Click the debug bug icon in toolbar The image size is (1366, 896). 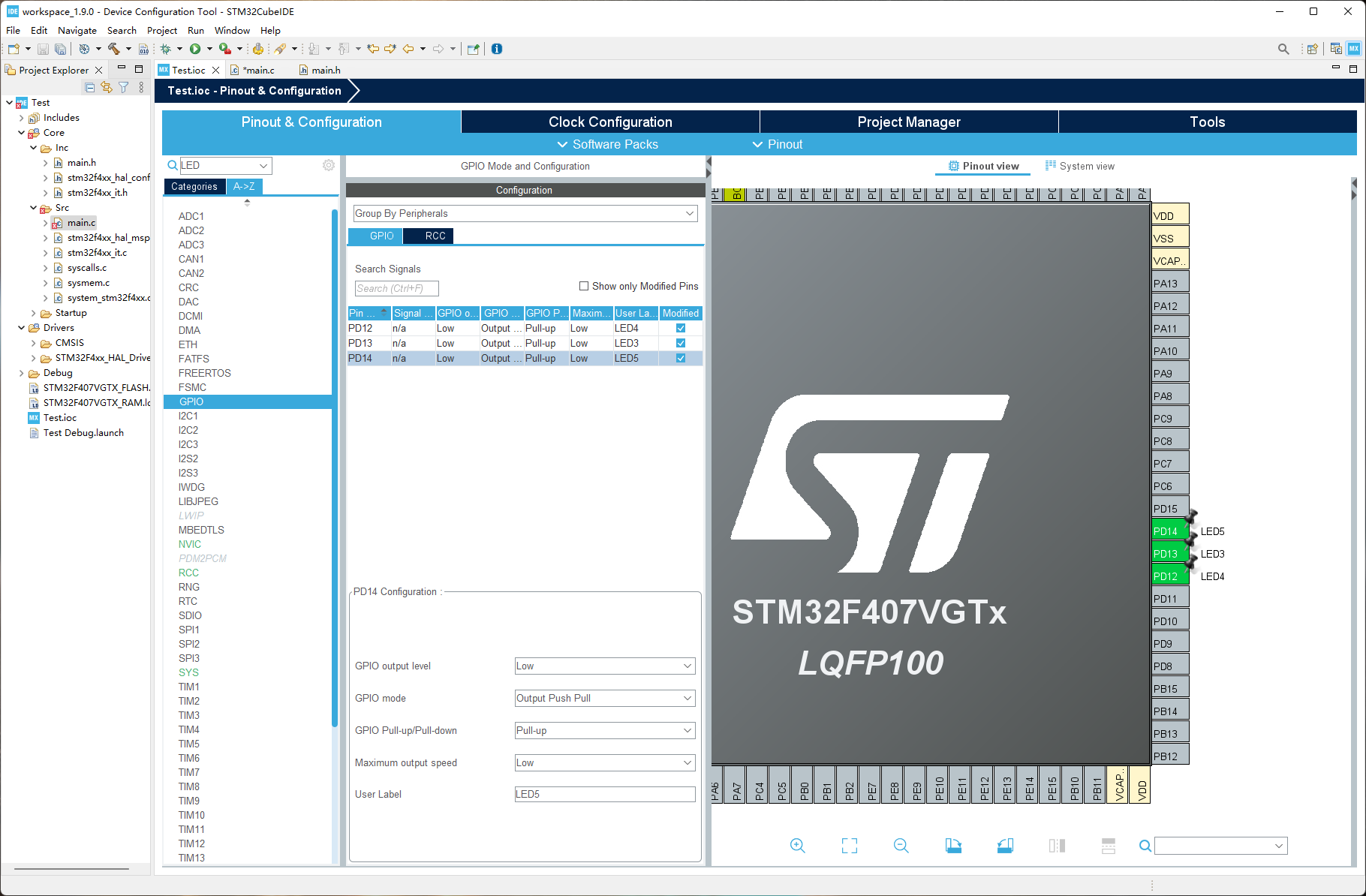[166, 49]
